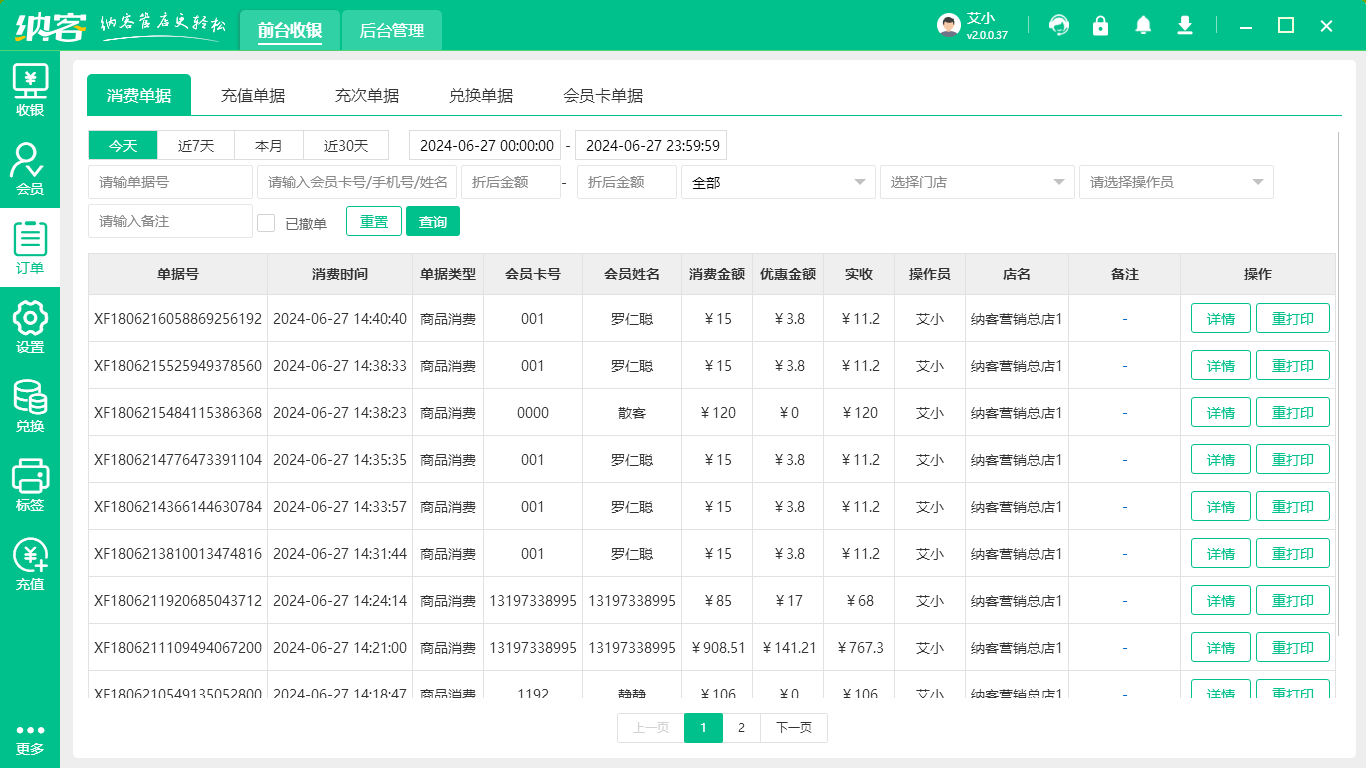Click 重打印 for order XF1806216058869256192
The height and width of the screenshot is (768, 1366).
1293,319
